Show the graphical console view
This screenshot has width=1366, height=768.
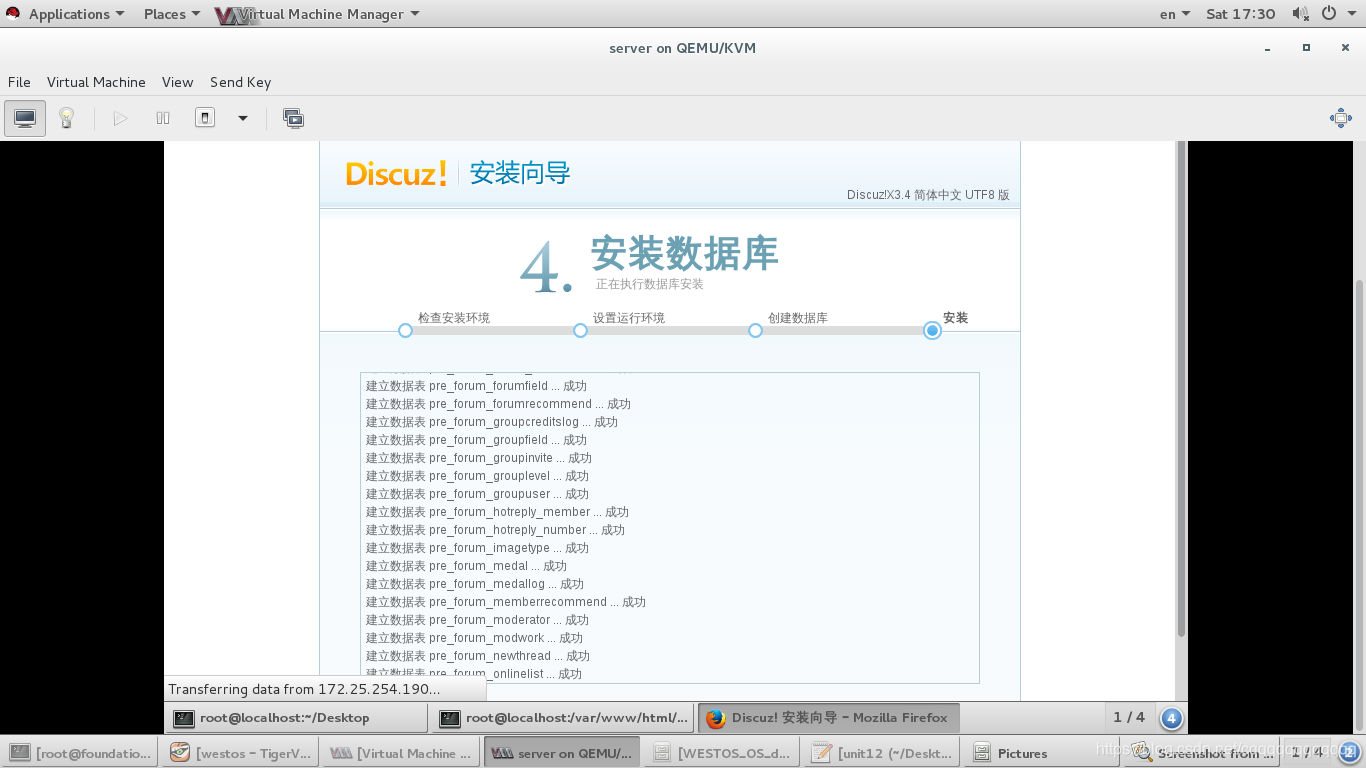pos(25,118)
